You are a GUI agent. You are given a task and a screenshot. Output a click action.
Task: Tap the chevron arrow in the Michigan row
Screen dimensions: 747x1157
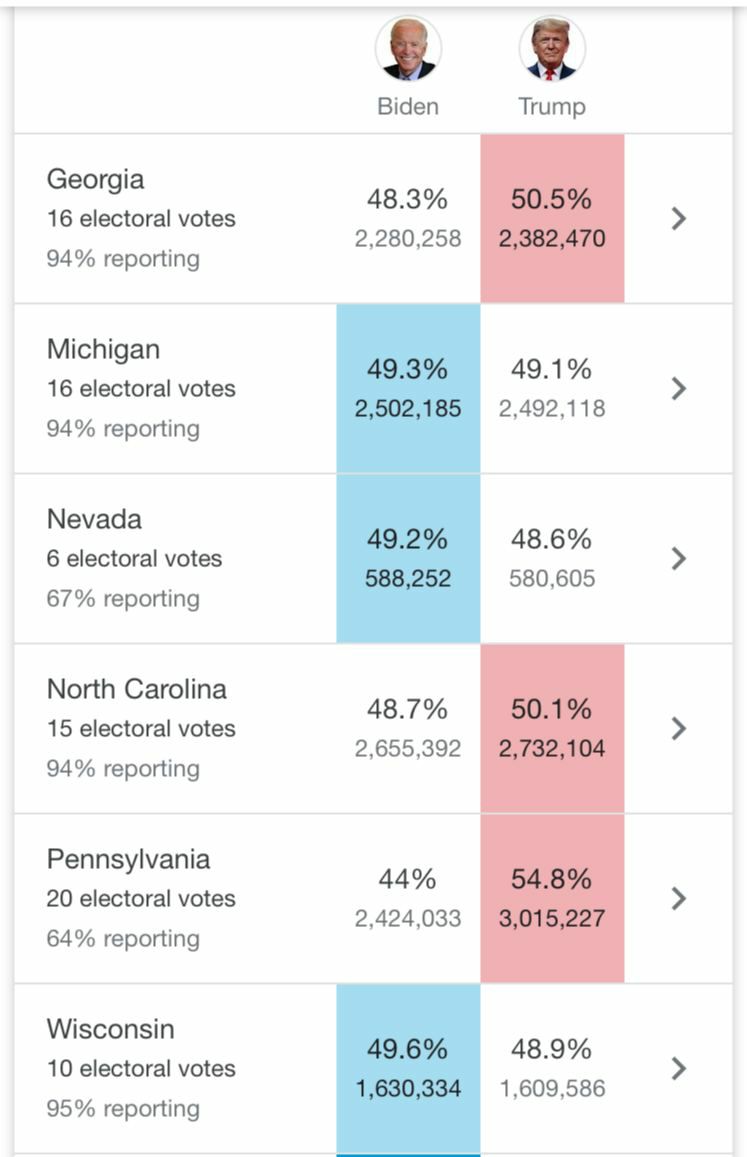pos(679,389)
